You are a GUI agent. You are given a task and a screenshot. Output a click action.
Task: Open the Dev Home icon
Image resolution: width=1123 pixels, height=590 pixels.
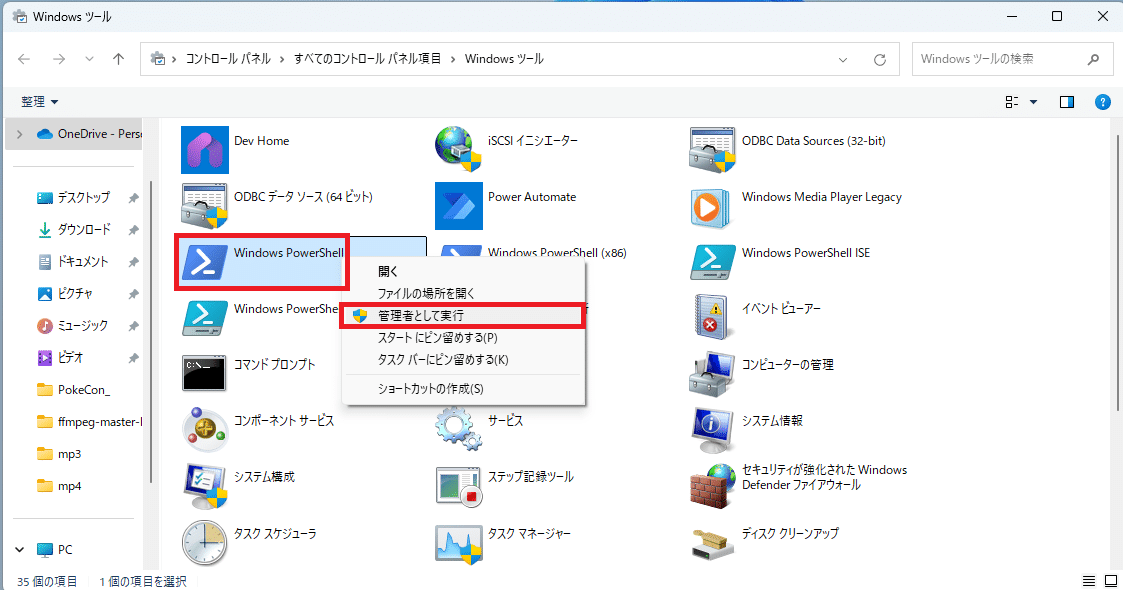pyautogui.click(x=205, y=150)
